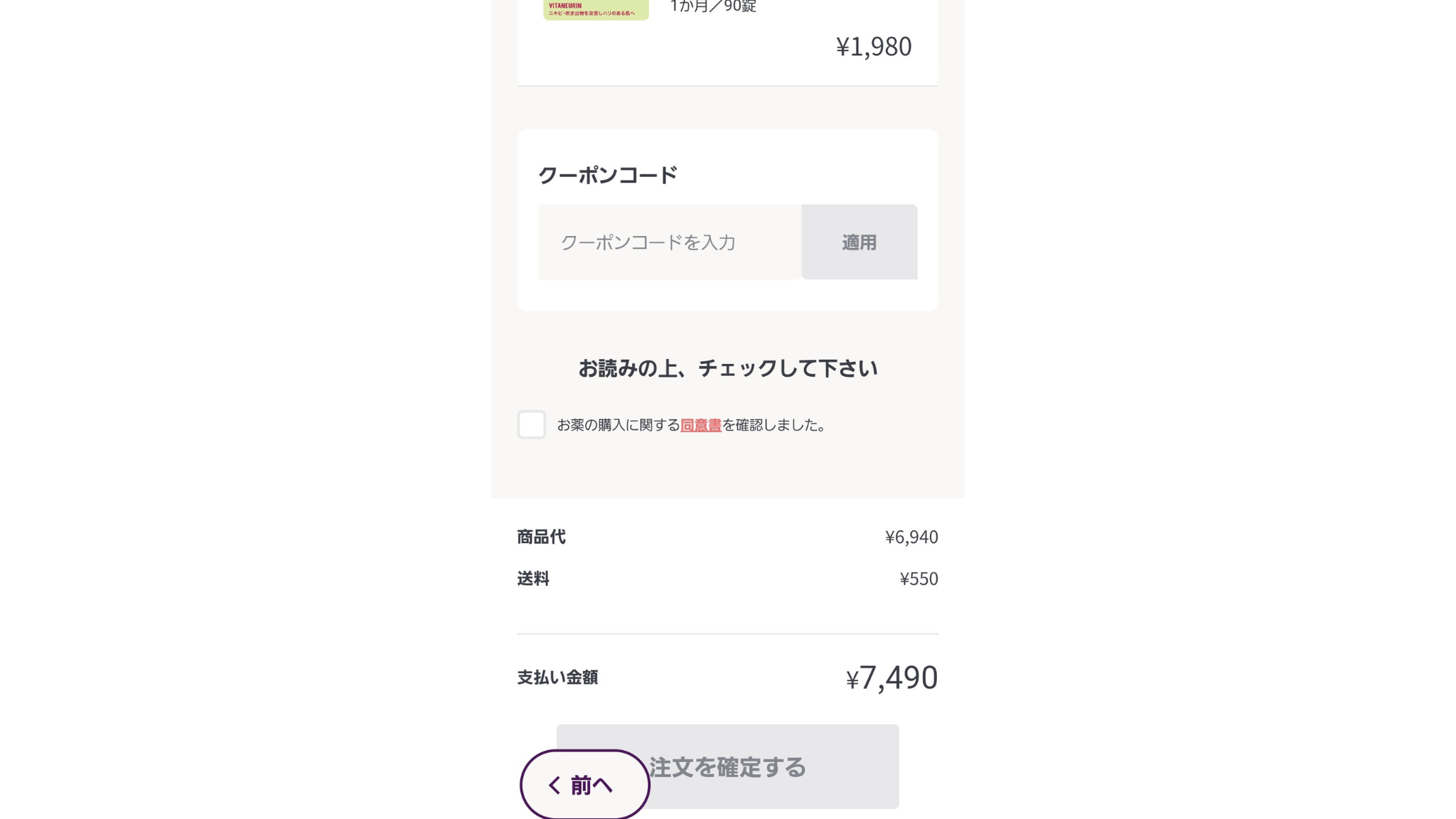This screenshot has width=1456, height=819.
Task: Click the 送料 shipping label
Action: click(x=532, y=579)
